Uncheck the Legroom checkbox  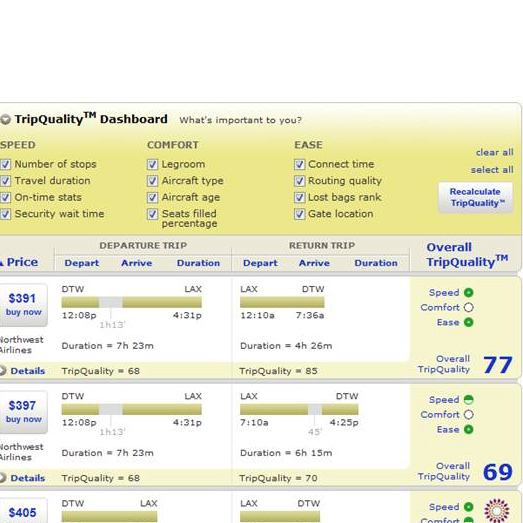point(152,164)
